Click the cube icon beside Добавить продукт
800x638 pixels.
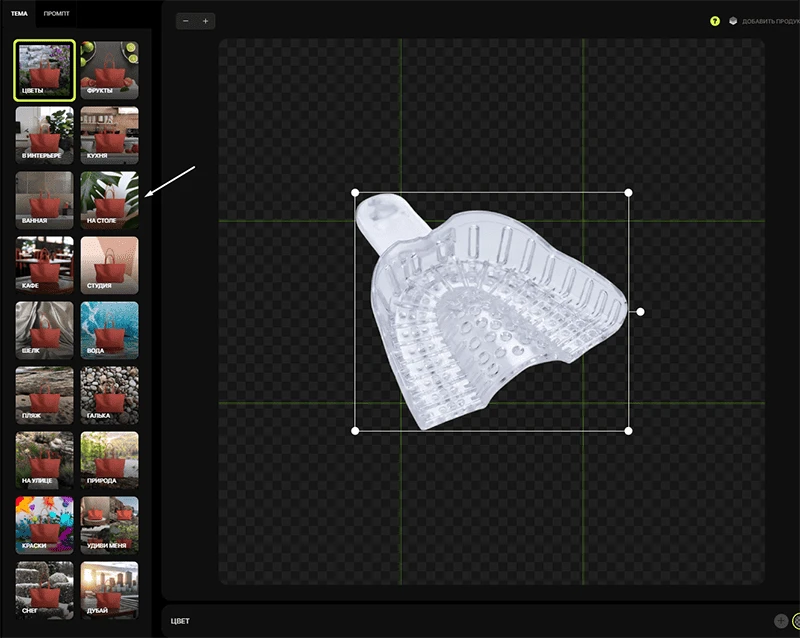733,21
